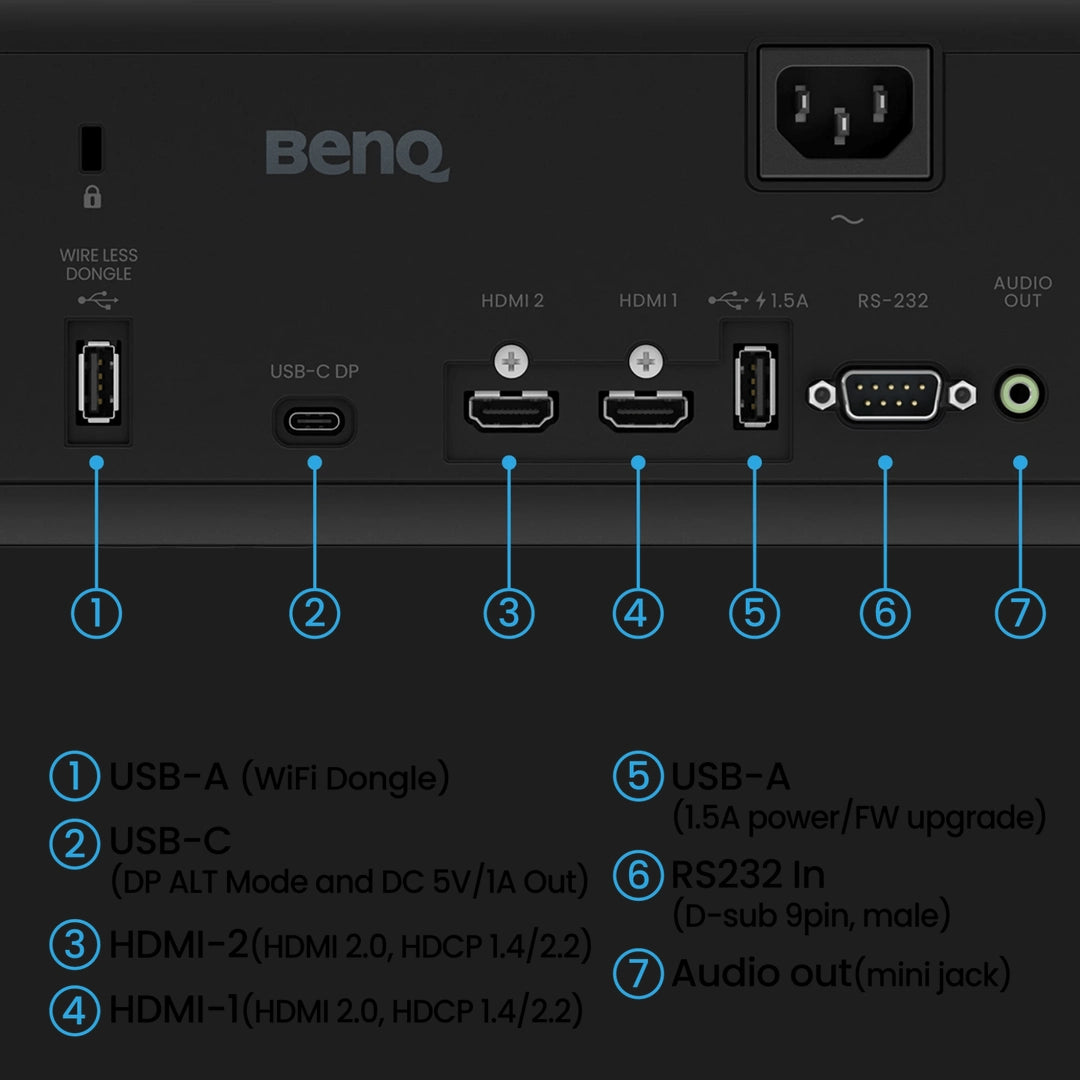Click the RS-232 serial connector
The image size is (1080, 1080).
[x=891, y=395]
